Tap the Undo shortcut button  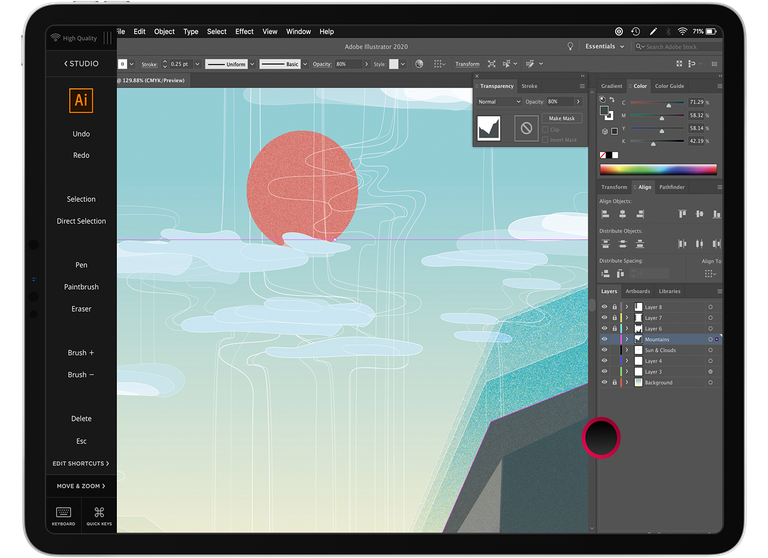(x=81, y=134)
